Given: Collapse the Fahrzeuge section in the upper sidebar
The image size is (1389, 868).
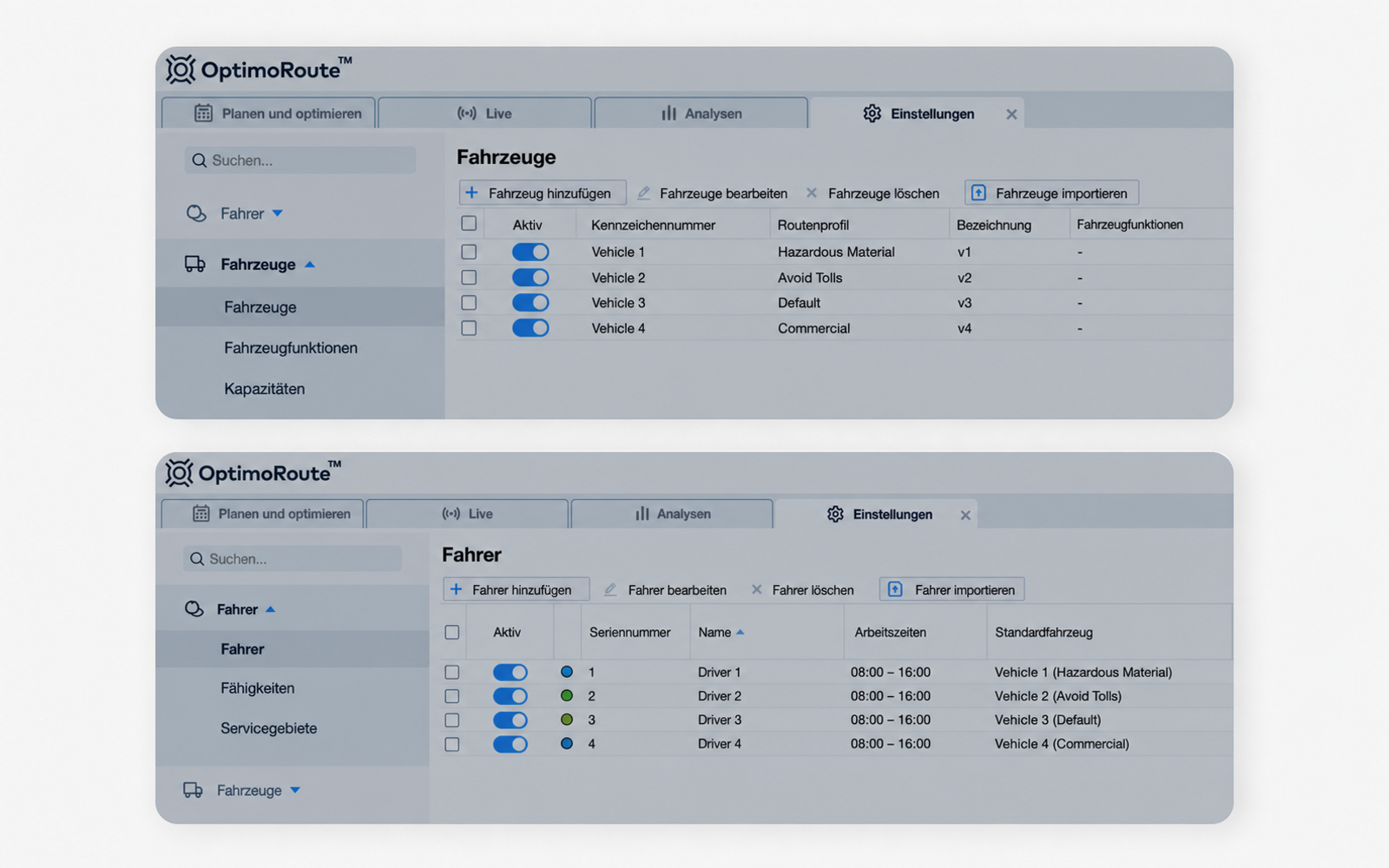Looking at the screenshot, I should tap(310, 264).
